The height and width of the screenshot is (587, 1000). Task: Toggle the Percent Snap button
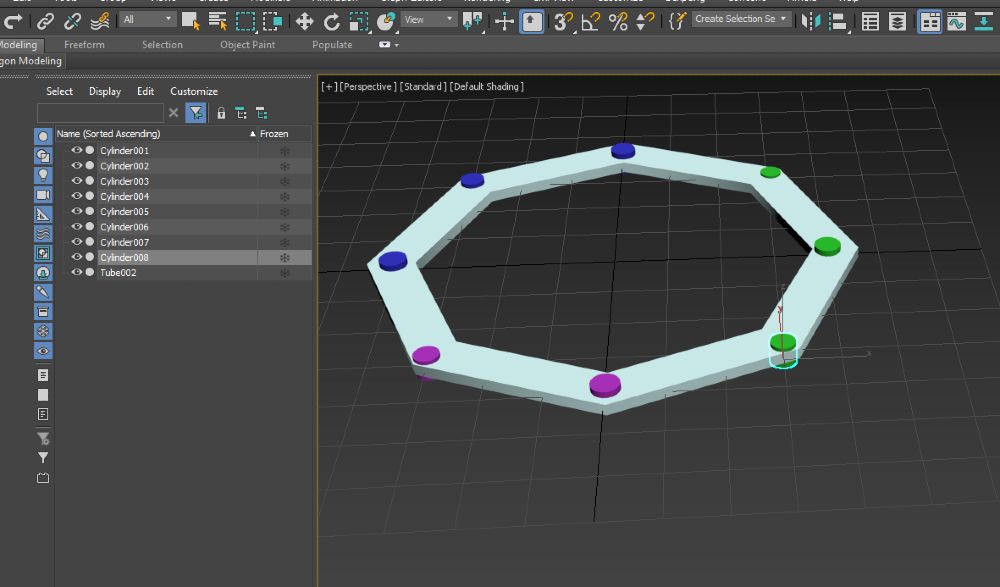pos(618,22)
